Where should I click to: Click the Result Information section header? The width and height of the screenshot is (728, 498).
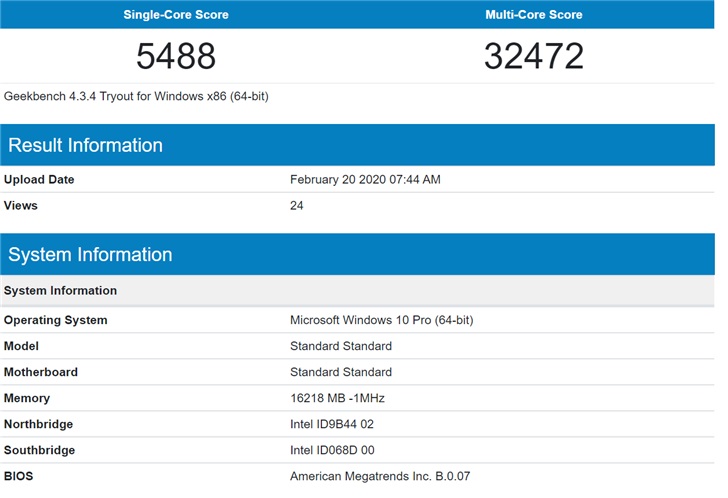(x=85, y=145)
